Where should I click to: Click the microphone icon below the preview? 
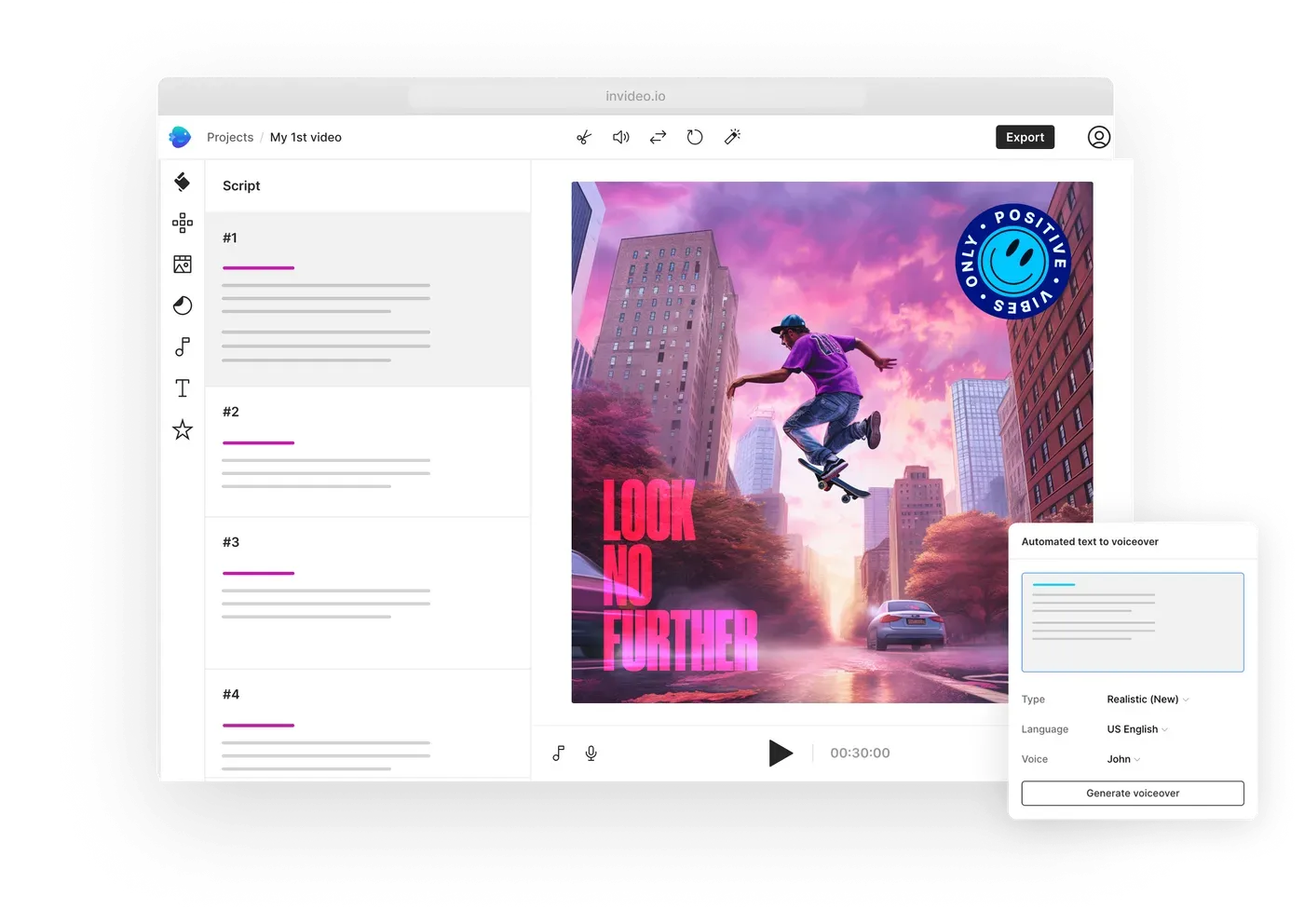click(x=591, y=753)
